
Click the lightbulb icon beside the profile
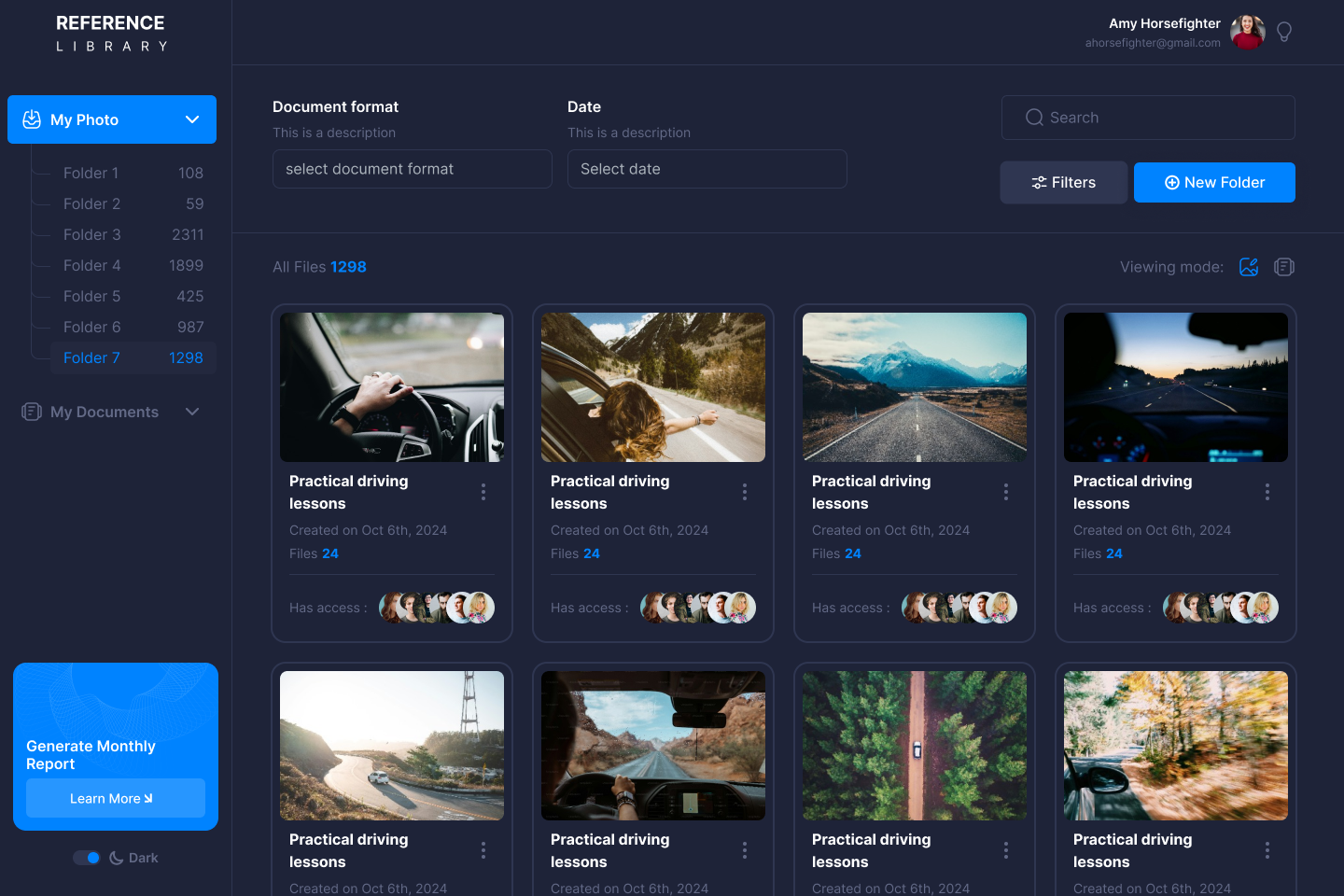coord(1284,32)
